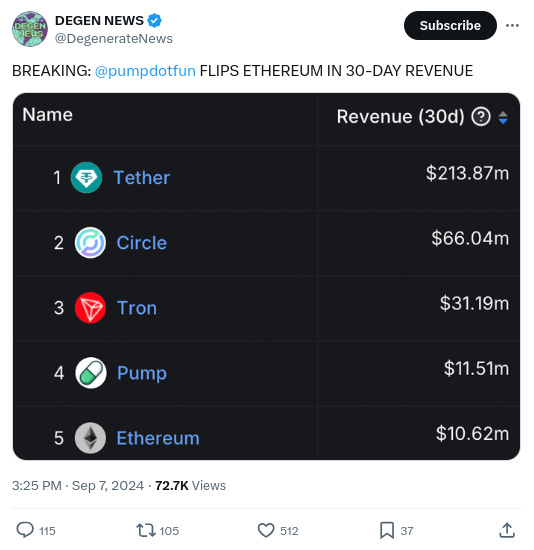Click the tweet timestamp Sep 7, 2024
534x550 pixels.
(108, 485)
